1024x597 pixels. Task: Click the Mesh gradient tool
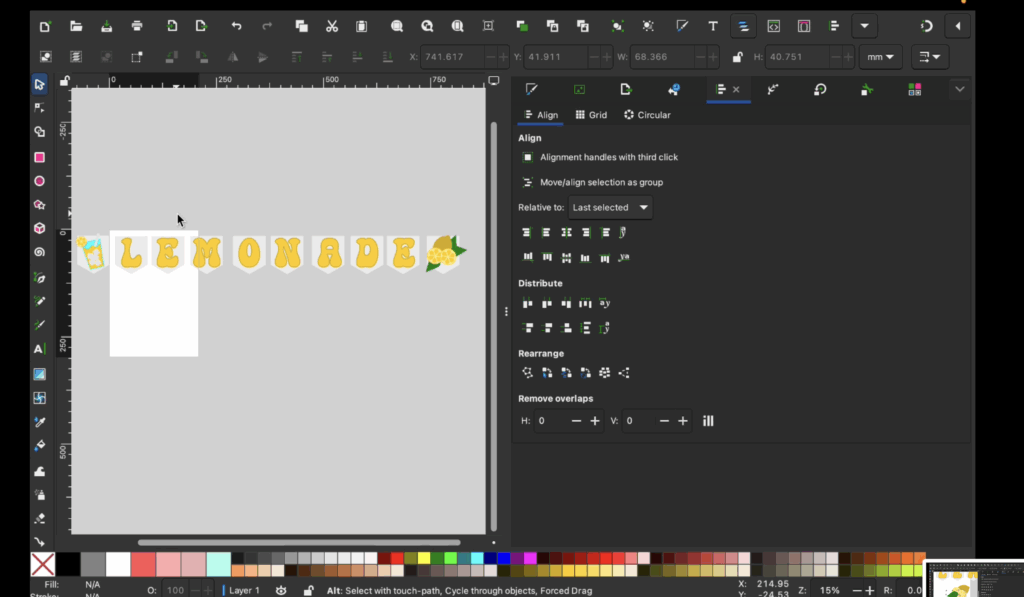[x=39, y=398]
